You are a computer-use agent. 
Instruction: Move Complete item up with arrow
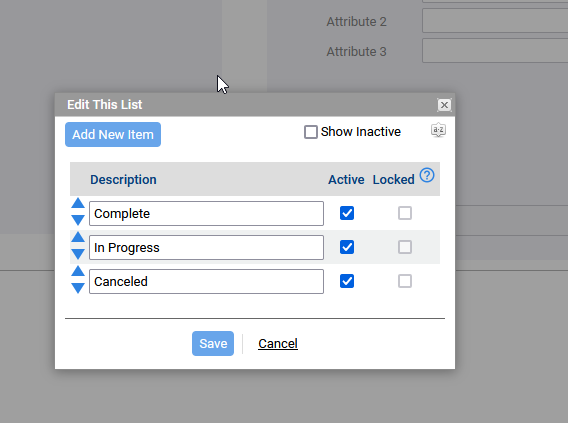pyautogui.click(x=78, y=203)
